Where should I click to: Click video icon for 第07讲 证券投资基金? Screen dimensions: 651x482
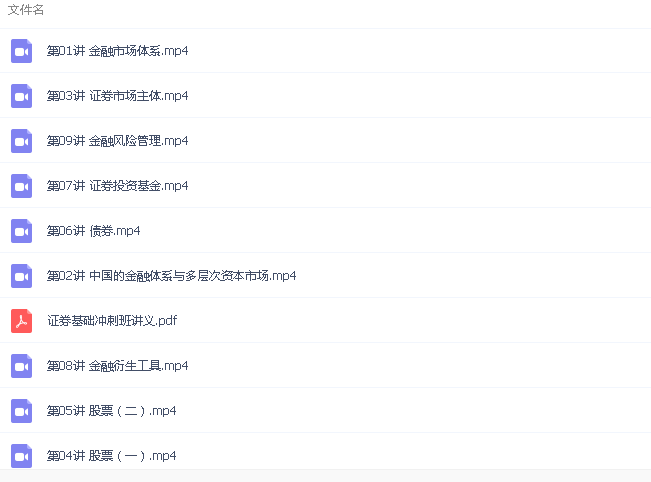tap(22, 186)
